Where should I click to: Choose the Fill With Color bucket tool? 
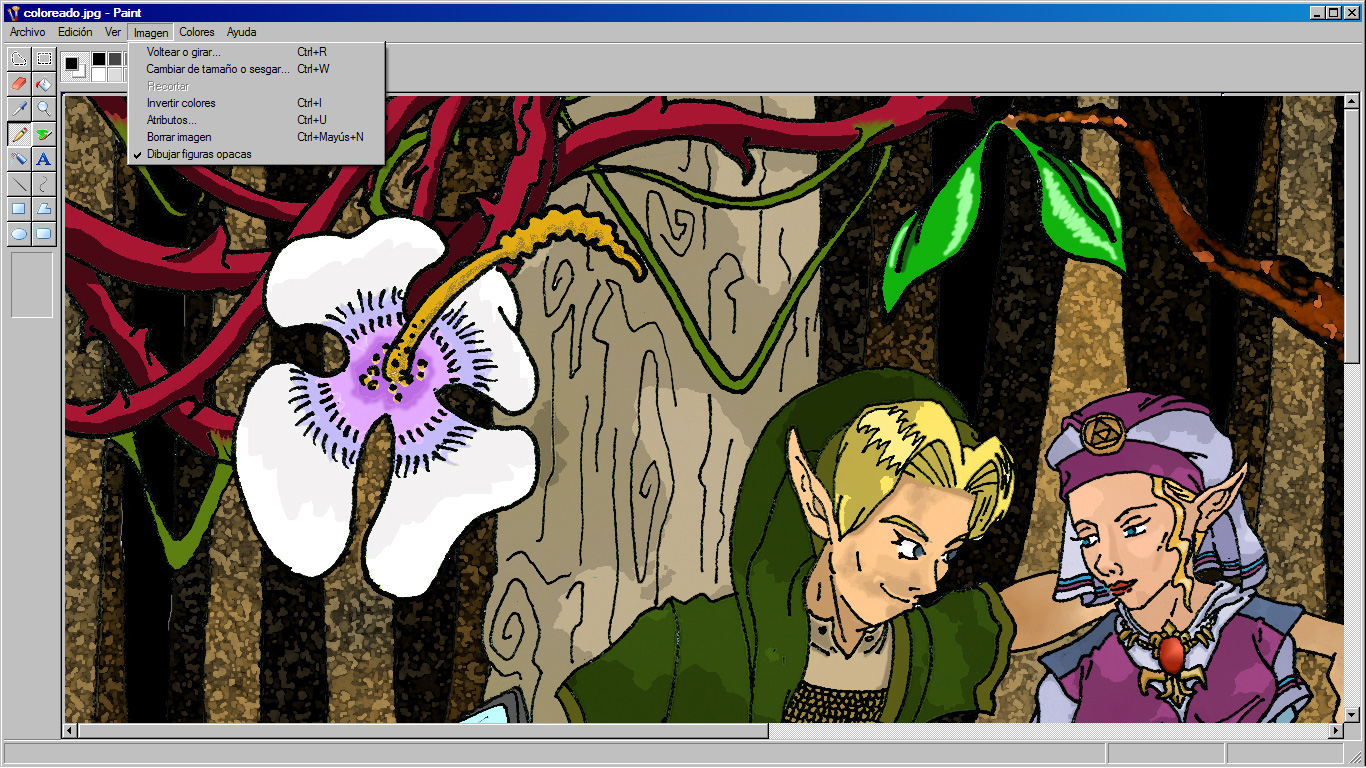[x=43, y=84]
